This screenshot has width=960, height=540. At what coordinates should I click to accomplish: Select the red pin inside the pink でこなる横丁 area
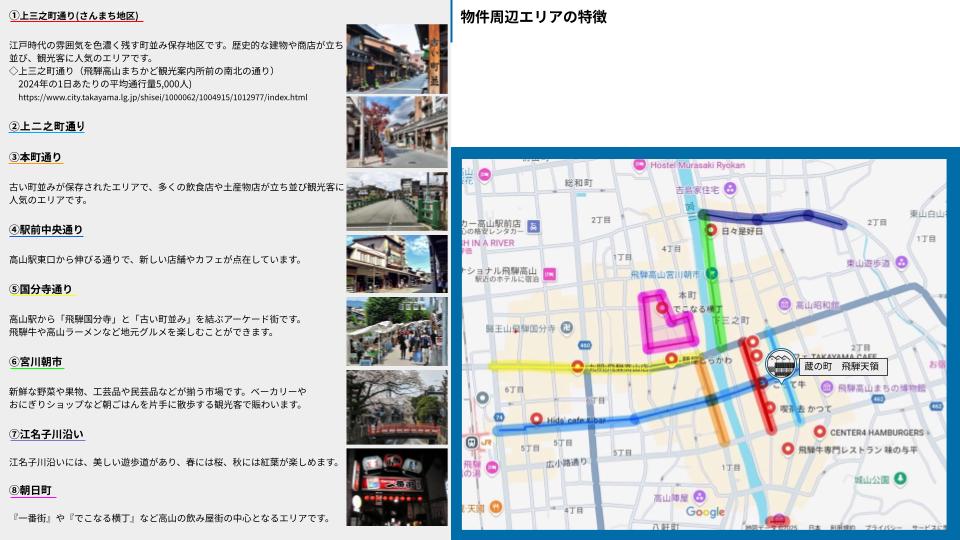(662, 308)
